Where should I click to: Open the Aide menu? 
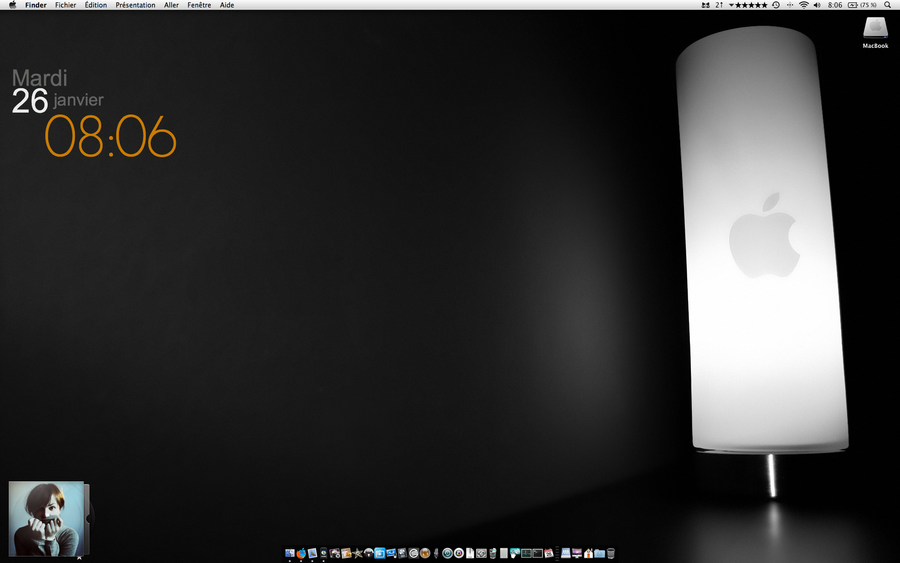click(227, 5)
